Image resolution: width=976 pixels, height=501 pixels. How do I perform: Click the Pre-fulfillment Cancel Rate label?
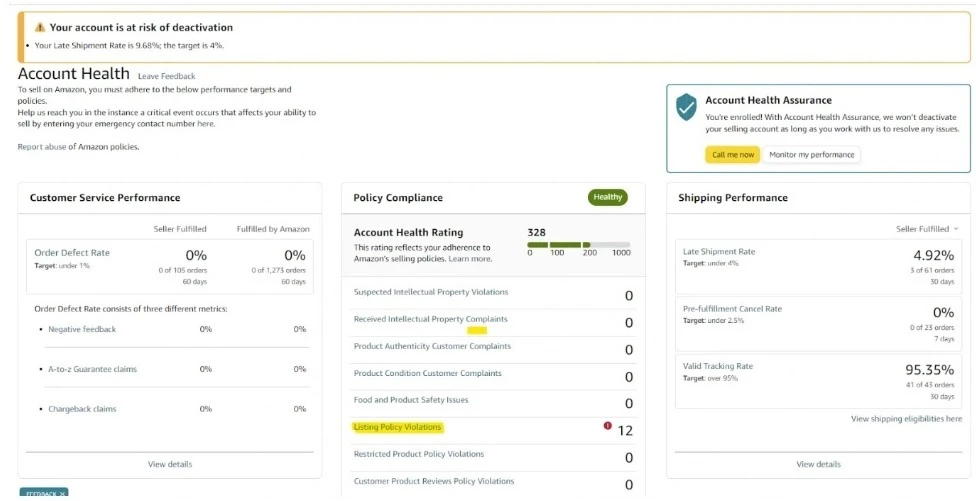pos(732,309)
